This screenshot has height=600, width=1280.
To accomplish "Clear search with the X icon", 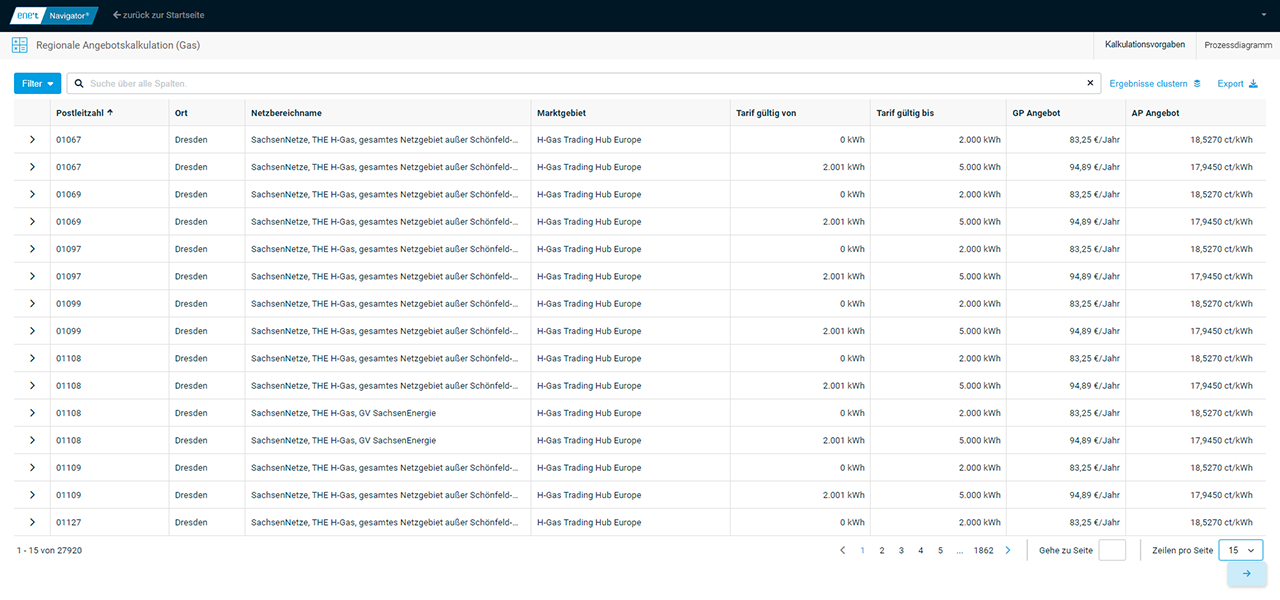I will pos(1090,83).
